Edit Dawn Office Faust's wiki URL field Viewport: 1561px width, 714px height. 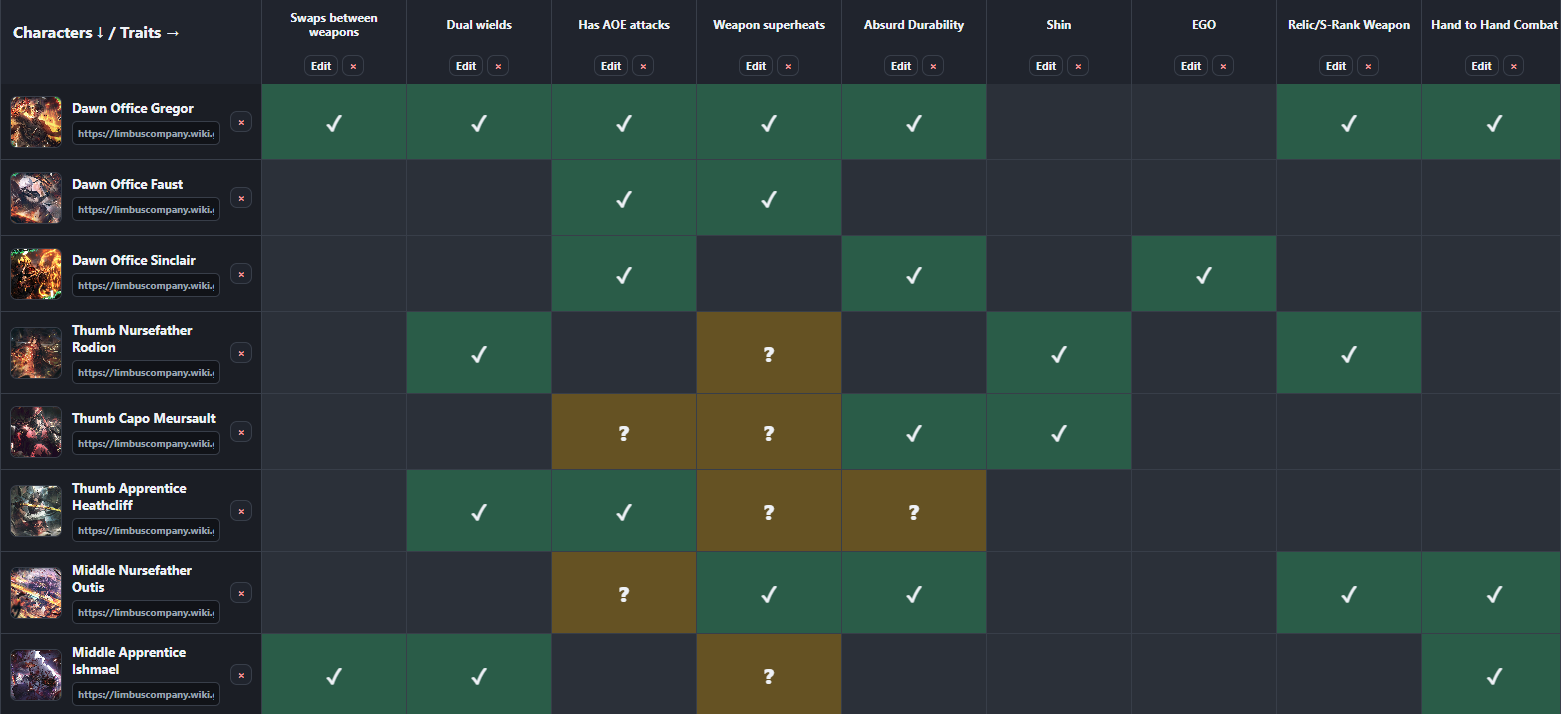coord(146,210)
